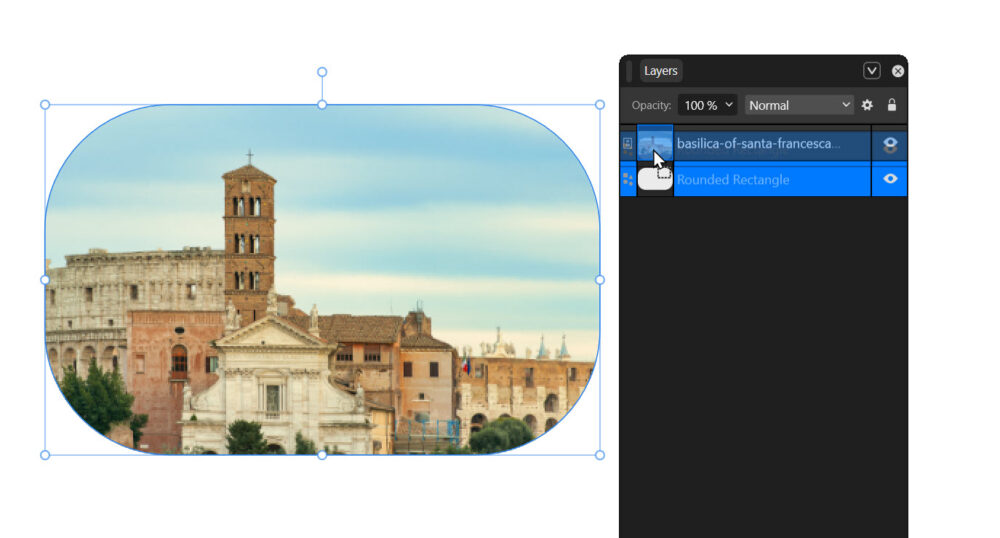
Task: Close the Layers panel
Action: point(898,71)
